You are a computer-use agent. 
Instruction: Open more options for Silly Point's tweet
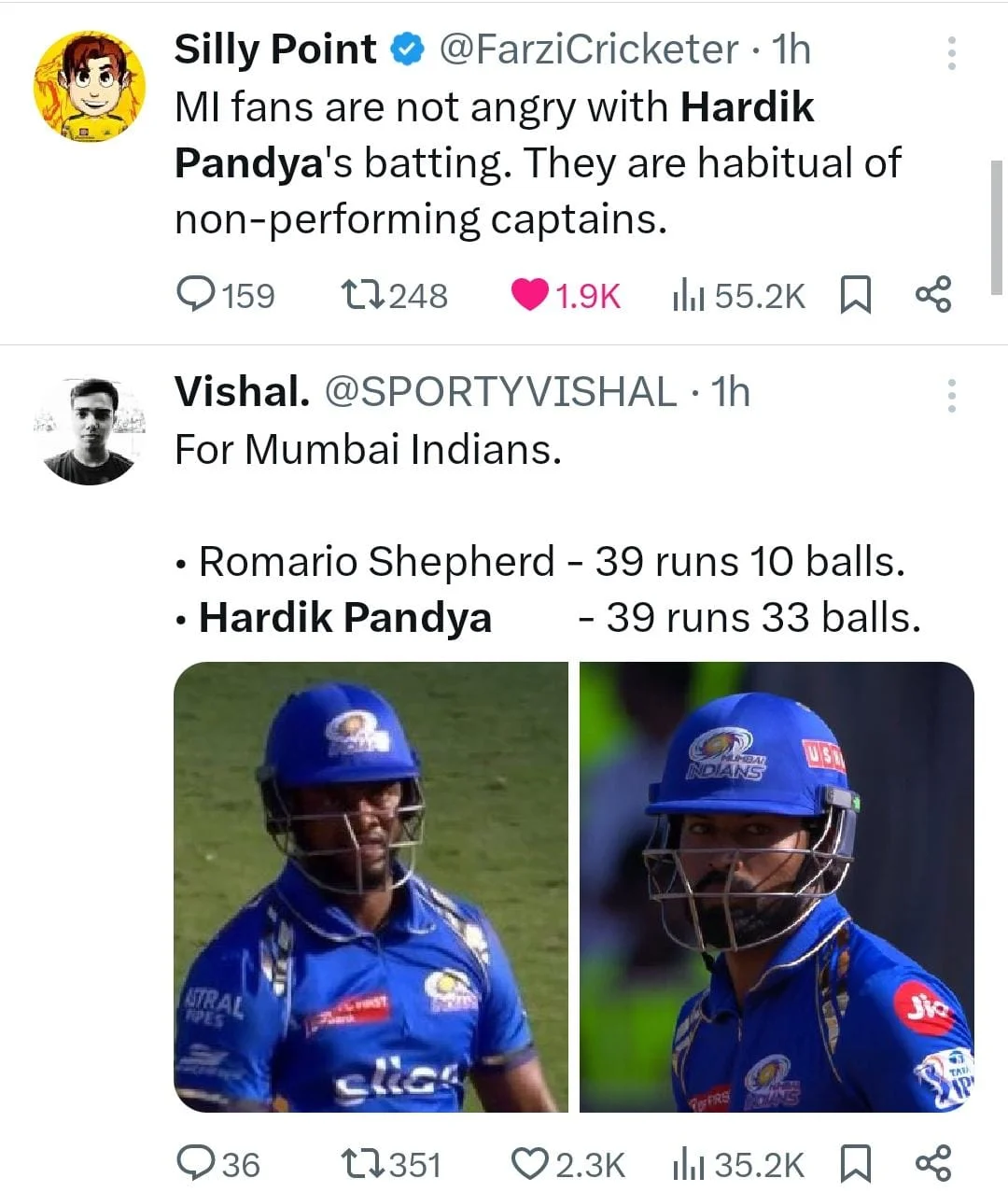951,53
